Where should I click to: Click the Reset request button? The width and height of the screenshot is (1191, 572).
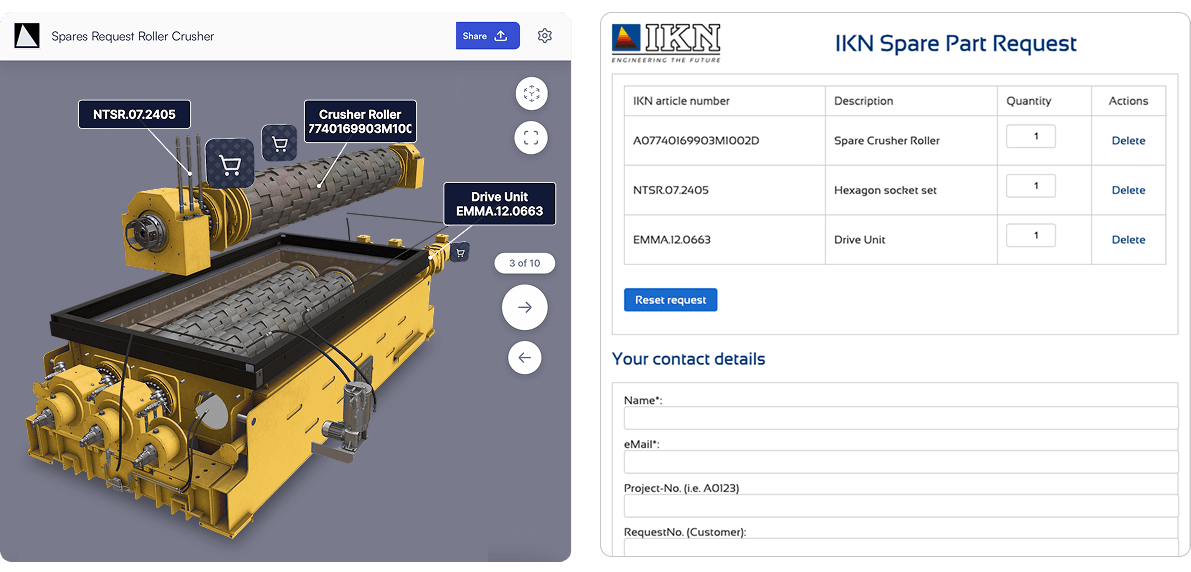pos(671,300)
